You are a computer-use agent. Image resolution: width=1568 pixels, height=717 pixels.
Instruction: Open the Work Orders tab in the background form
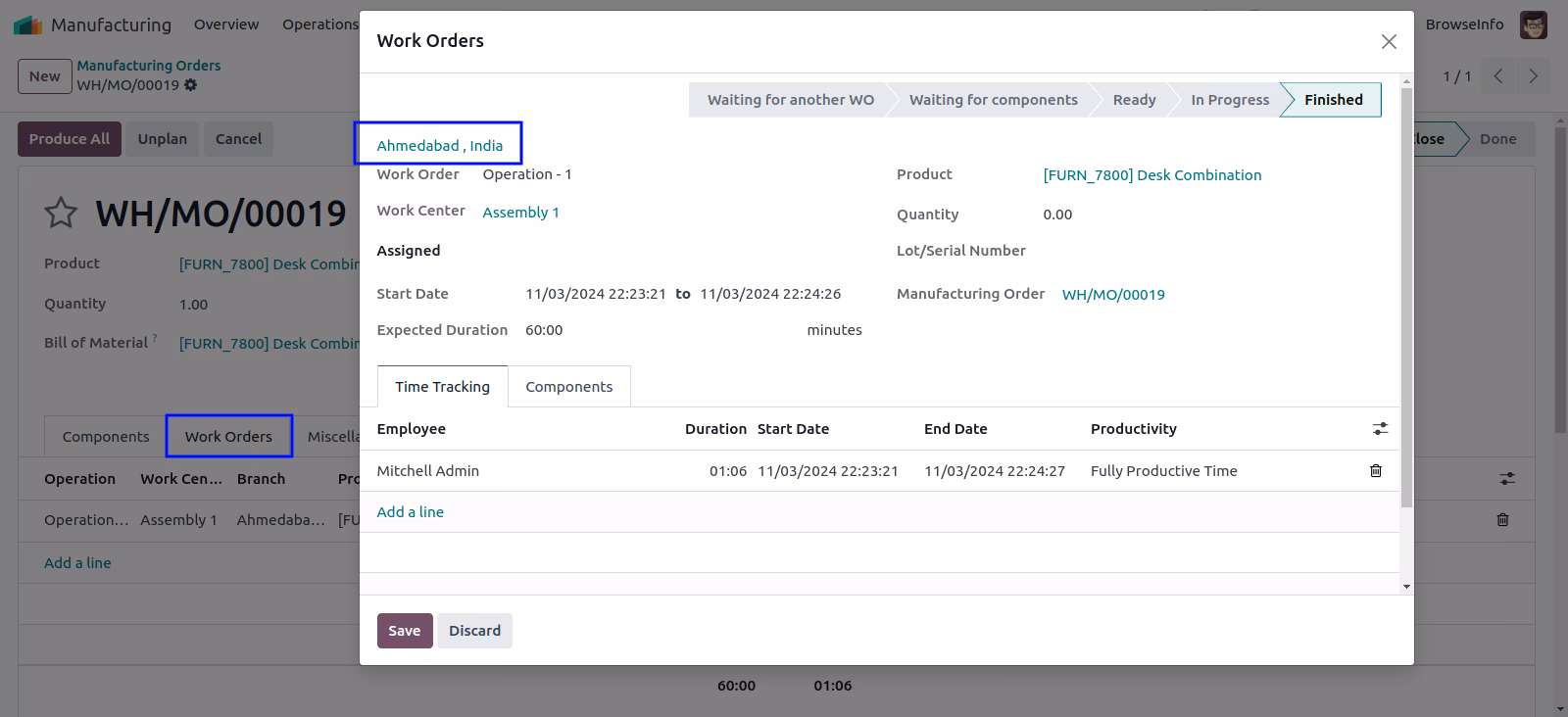[x=228, y=437]
